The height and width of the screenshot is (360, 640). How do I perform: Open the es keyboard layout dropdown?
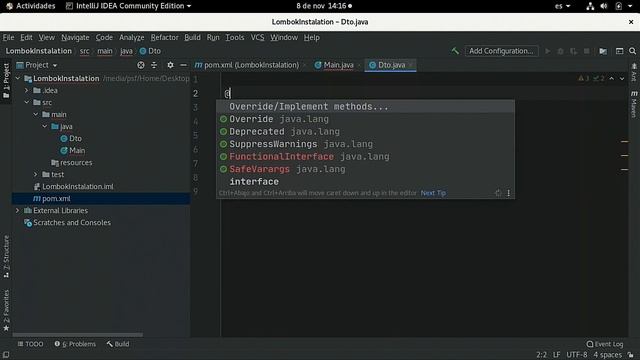coord(562,6)
